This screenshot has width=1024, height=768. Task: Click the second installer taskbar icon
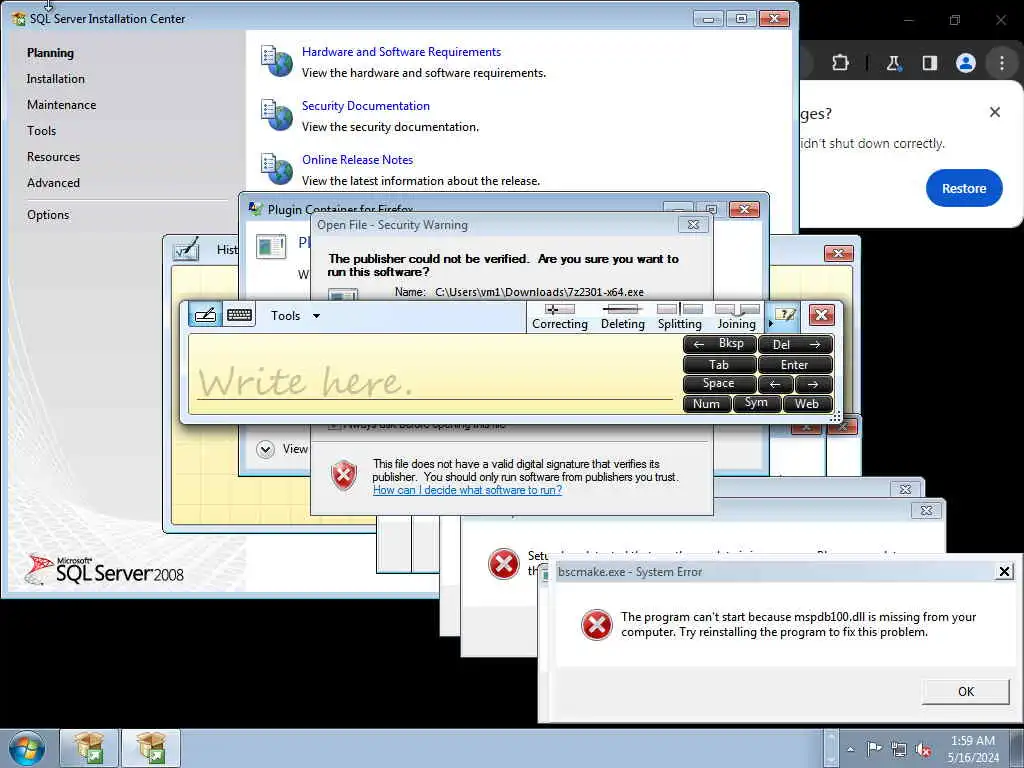coord(151,748)
